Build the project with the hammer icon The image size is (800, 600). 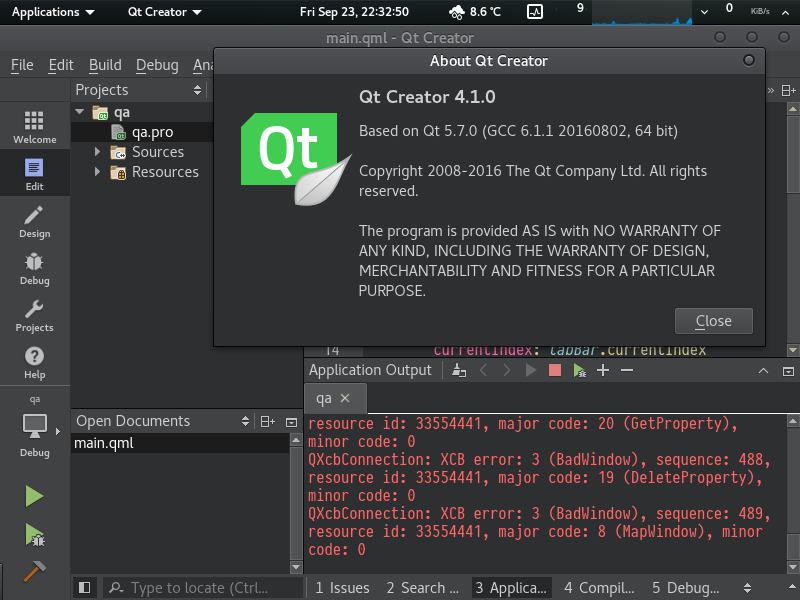pyautogui.click(x=34, y=571)
